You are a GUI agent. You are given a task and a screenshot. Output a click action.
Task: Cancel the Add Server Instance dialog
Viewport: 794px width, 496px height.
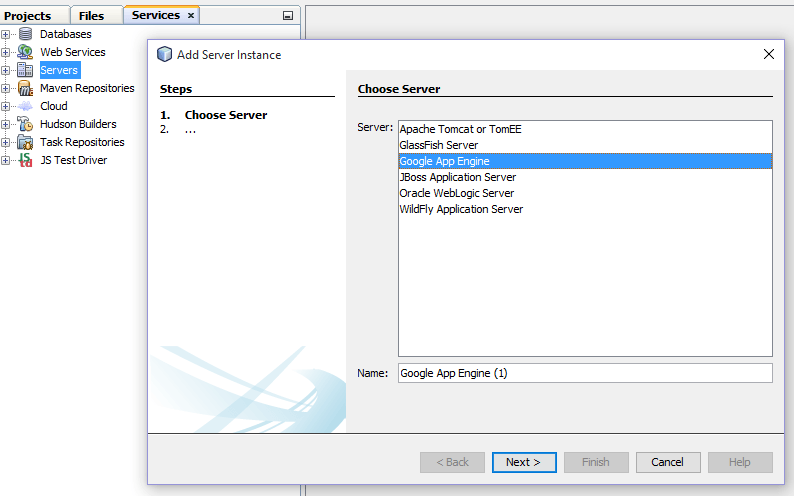pyautogui.click(x=667, y=462)
